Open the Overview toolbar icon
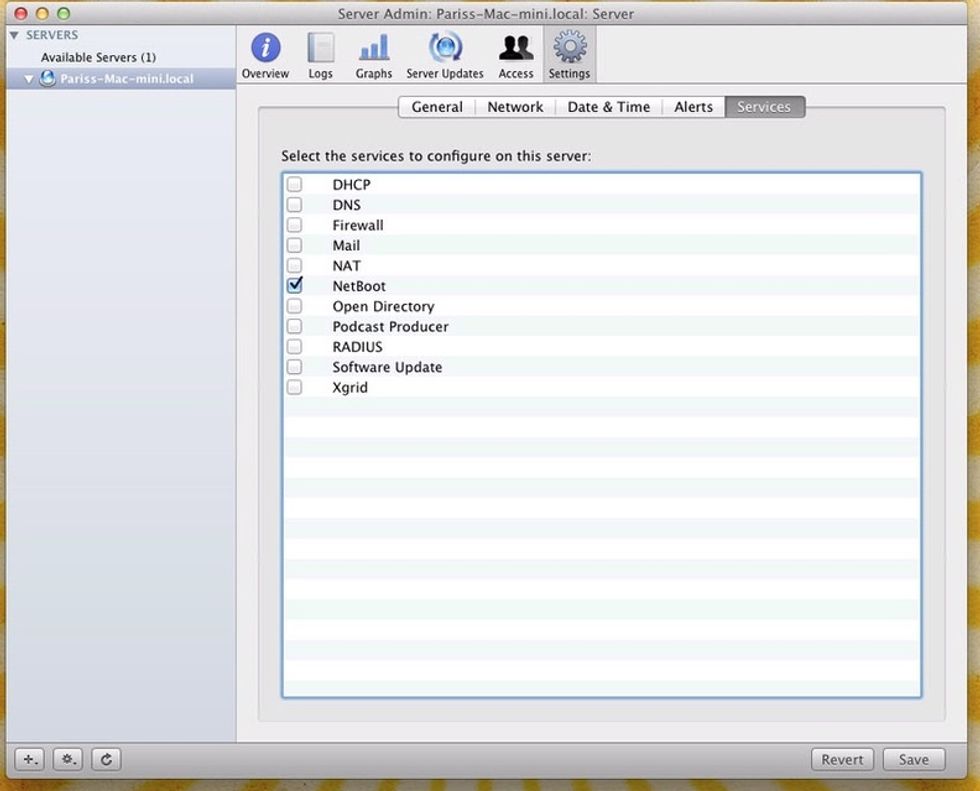 (265, 55)
